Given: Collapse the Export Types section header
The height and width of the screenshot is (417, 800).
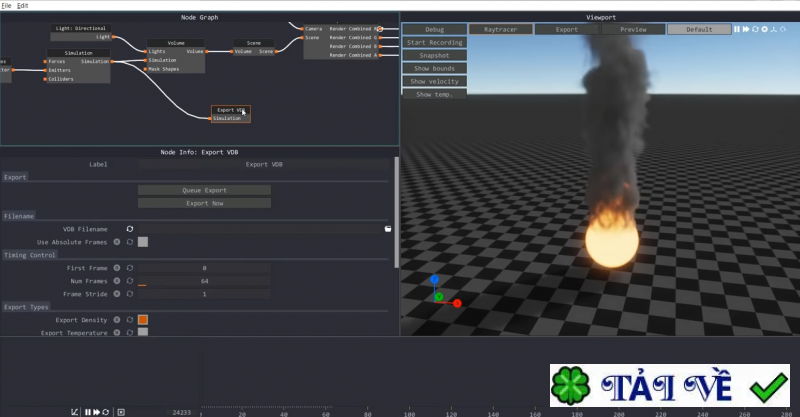Looking at the screenshot, I should coord(28,307).
